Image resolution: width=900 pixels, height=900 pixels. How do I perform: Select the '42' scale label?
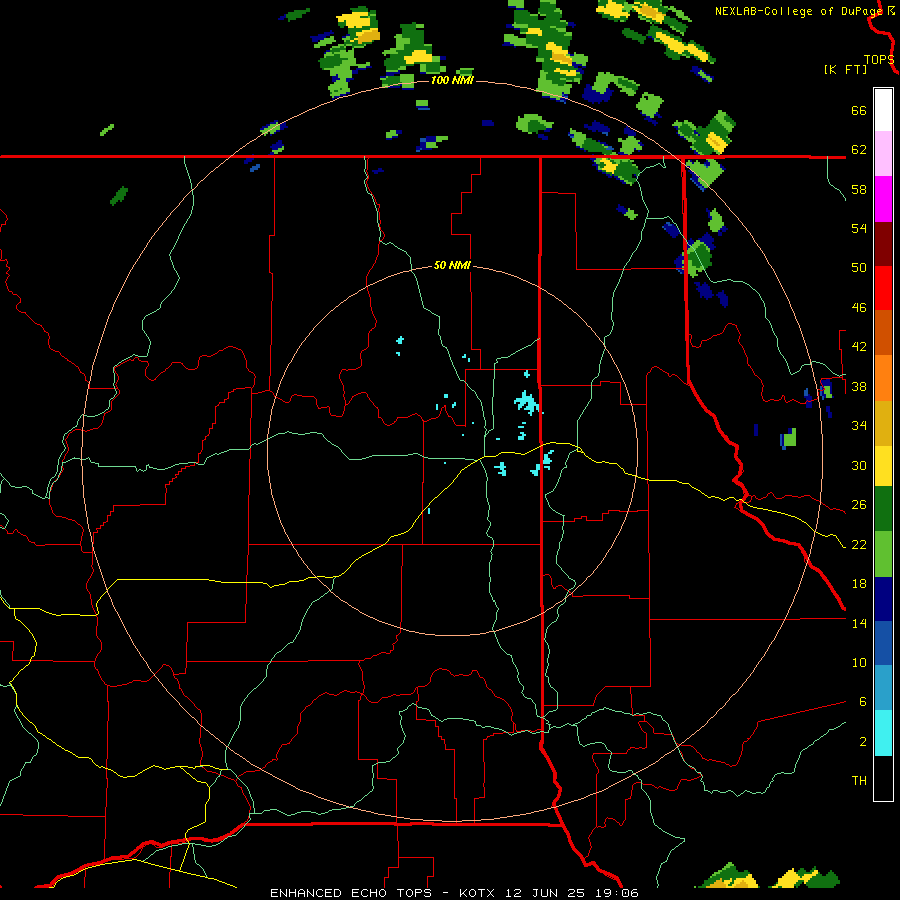tap(859, 346)
